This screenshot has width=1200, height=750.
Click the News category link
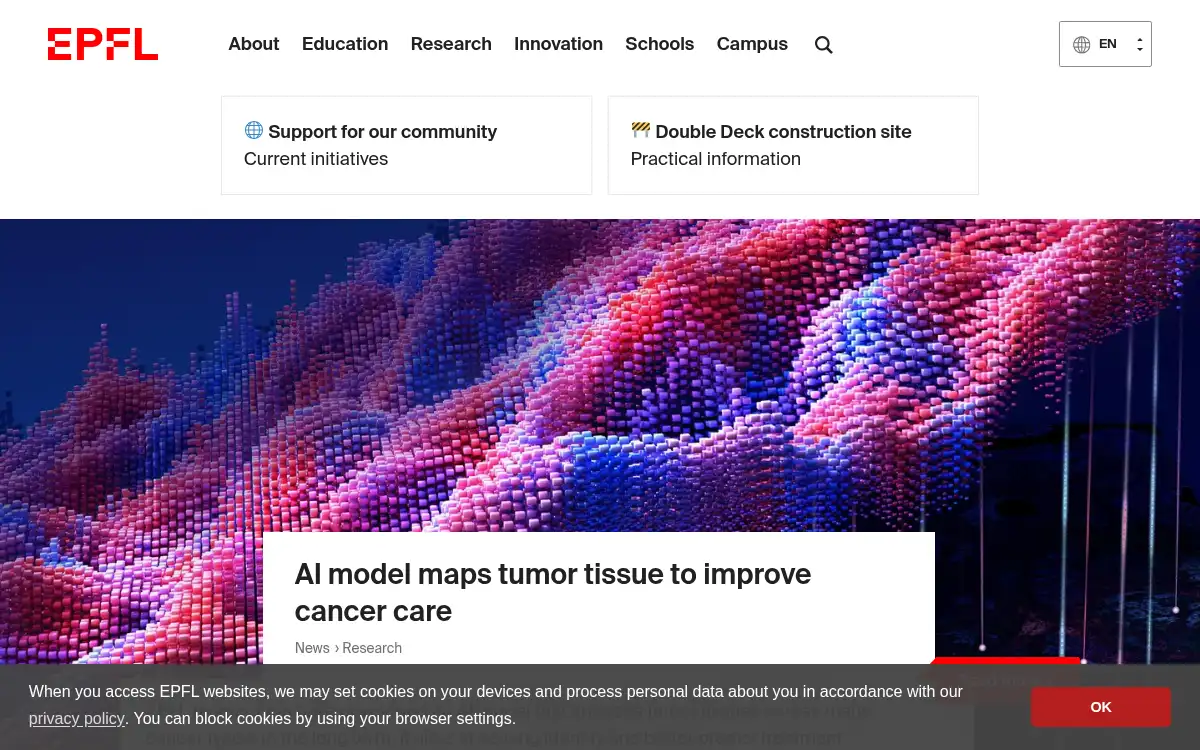click(x=312, y=648)
